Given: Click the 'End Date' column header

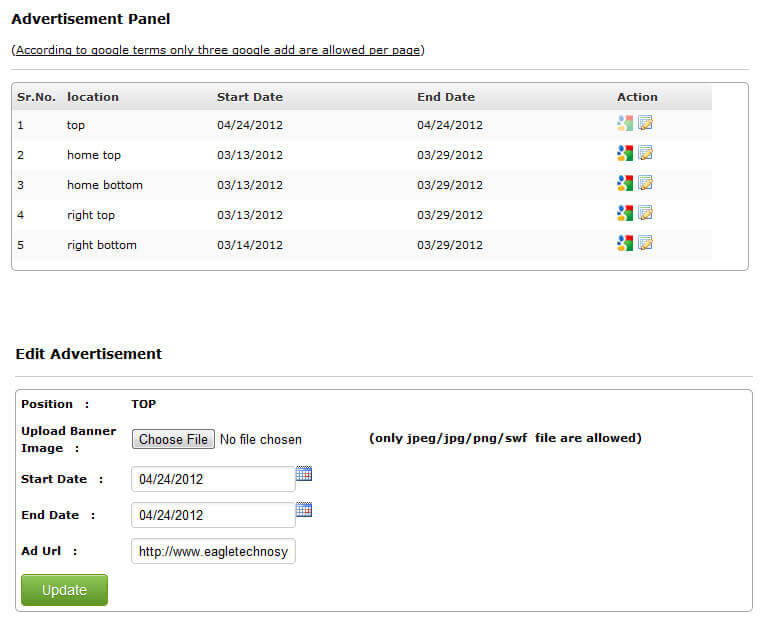Looking at the screenshot, I should [446, 97].
